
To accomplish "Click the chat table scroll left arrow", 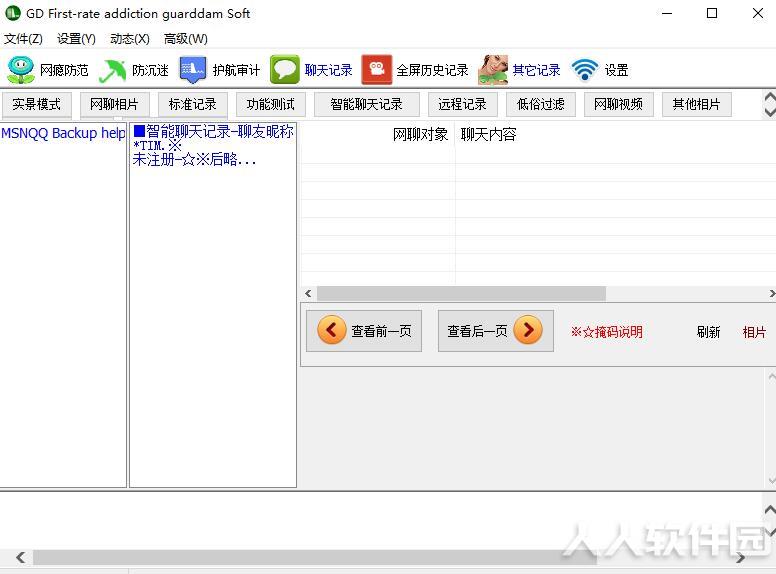I will click(x=308, y=293).
